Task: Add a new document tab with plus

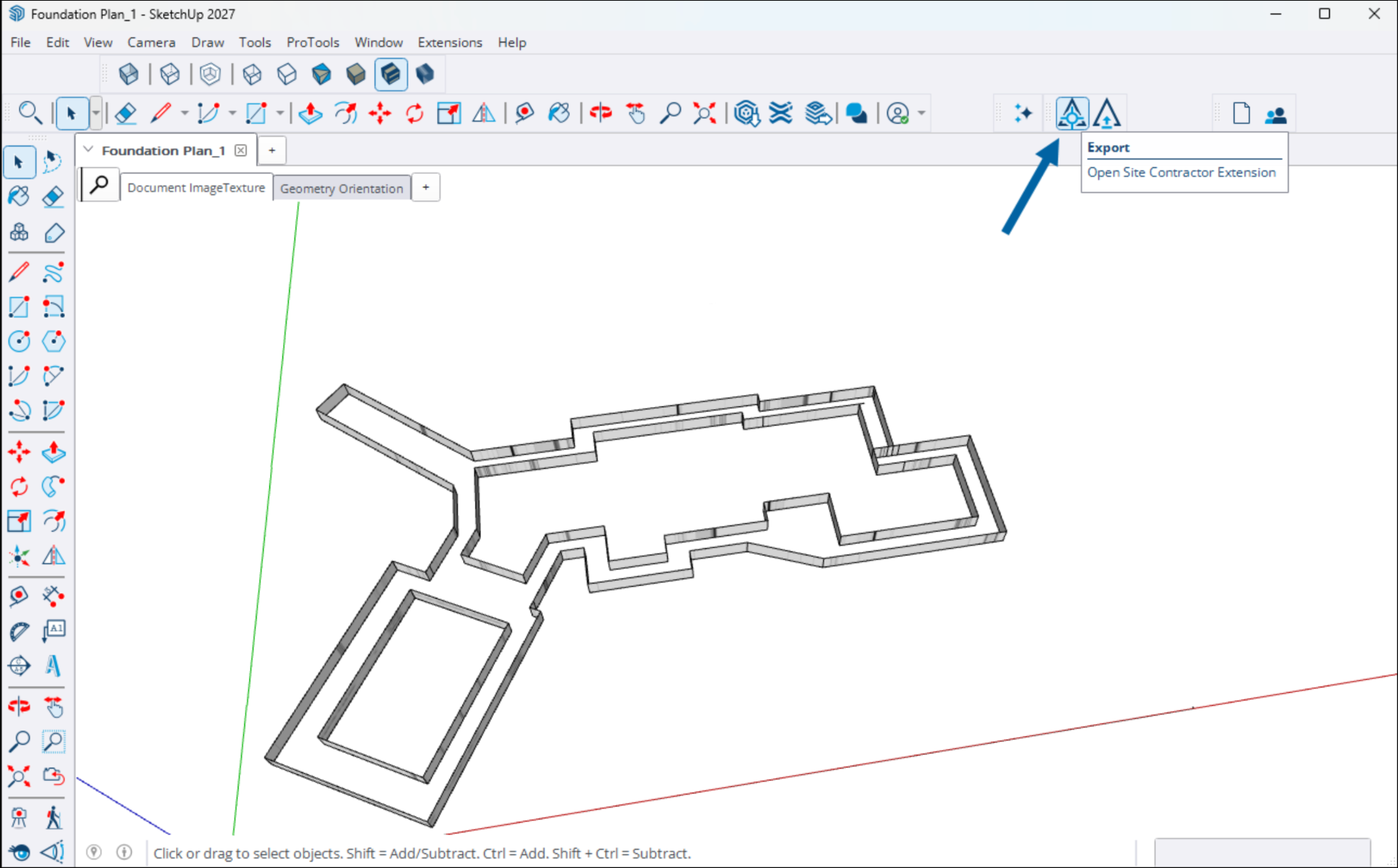Action: 272,150
